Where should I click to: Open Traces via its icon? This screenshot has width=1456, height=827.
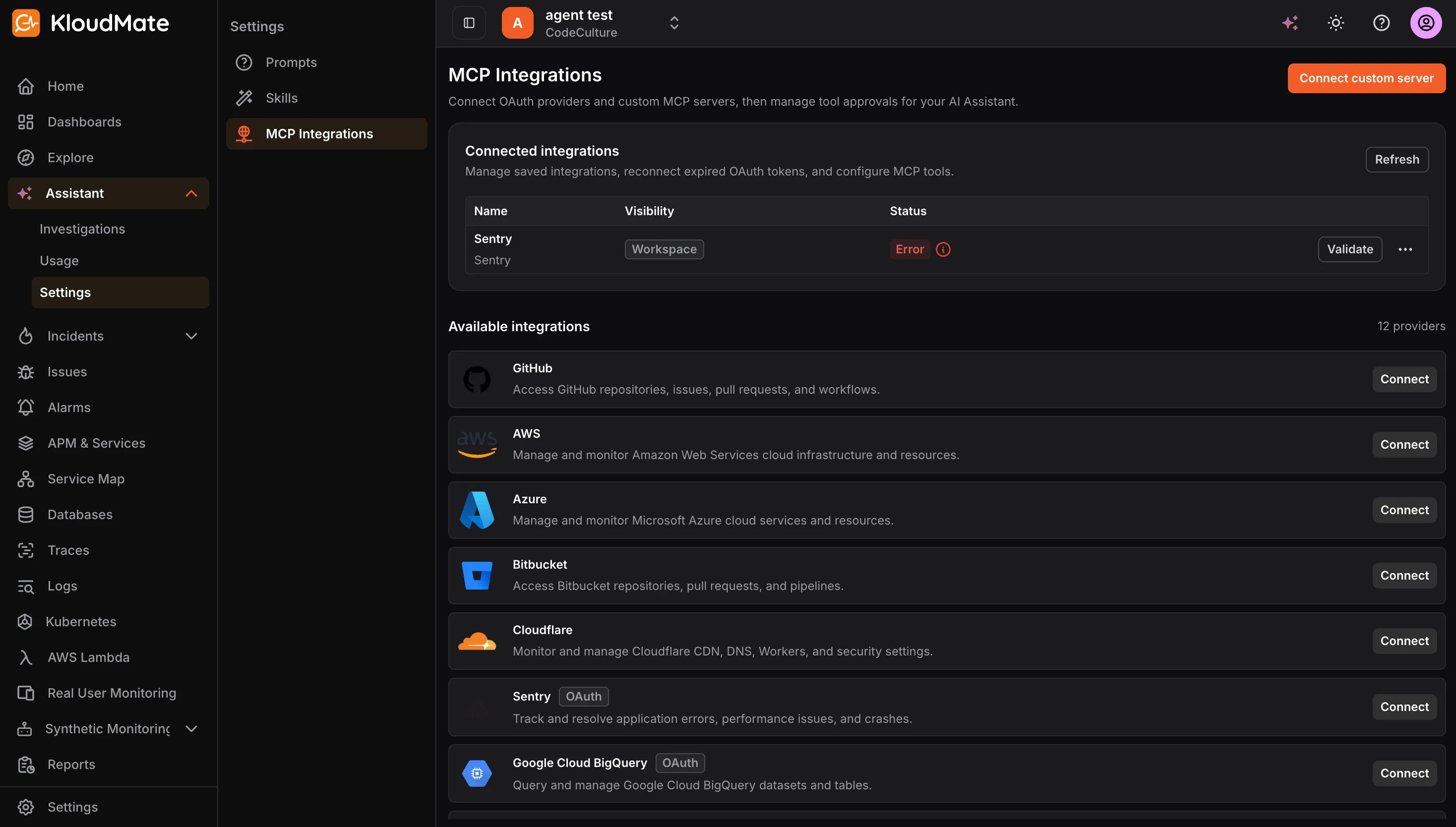pyautogui.click(x=26, y=551)
